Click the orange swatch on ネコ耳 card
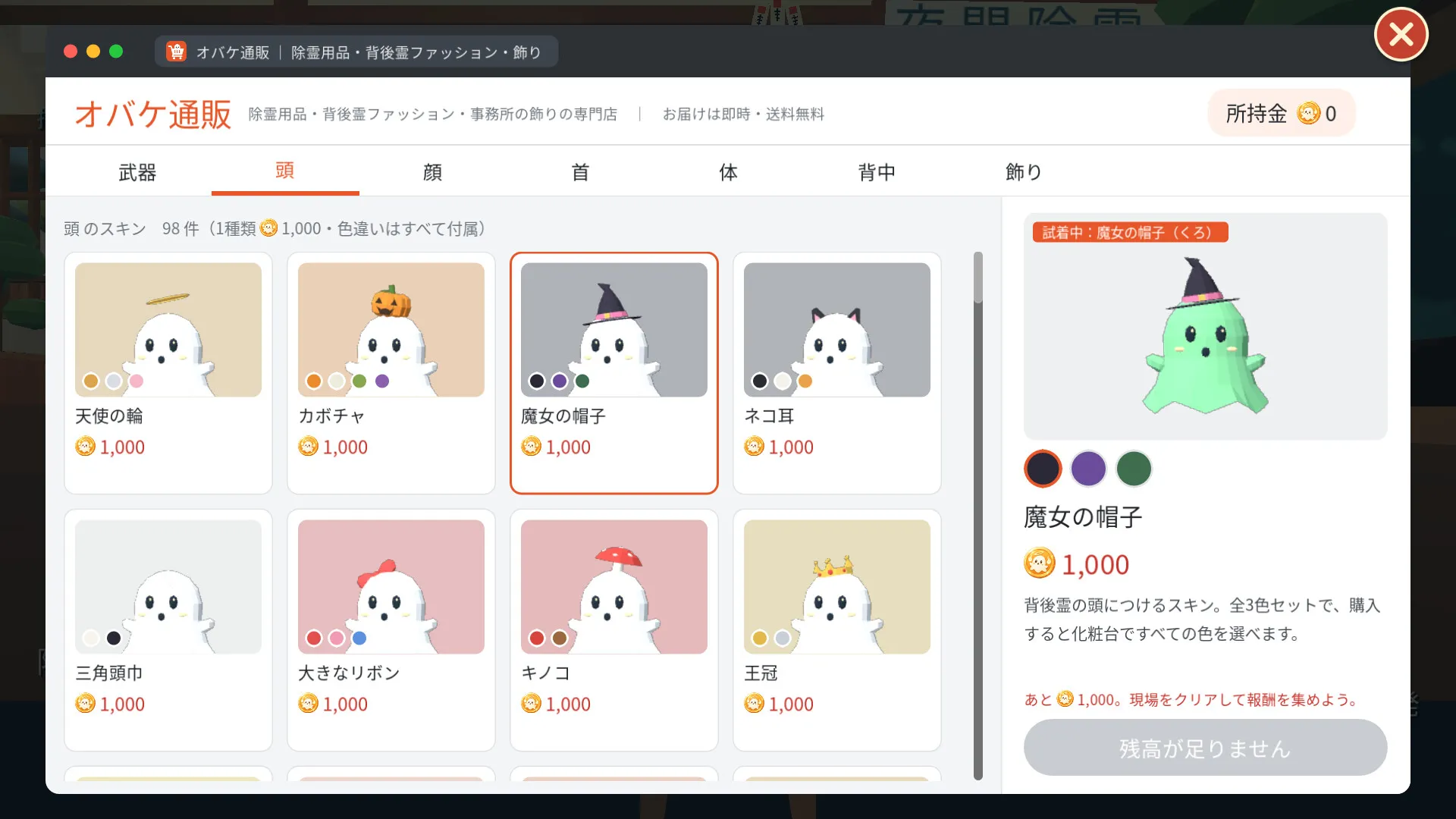The image size is (1456, 819). tap(805, 381)
